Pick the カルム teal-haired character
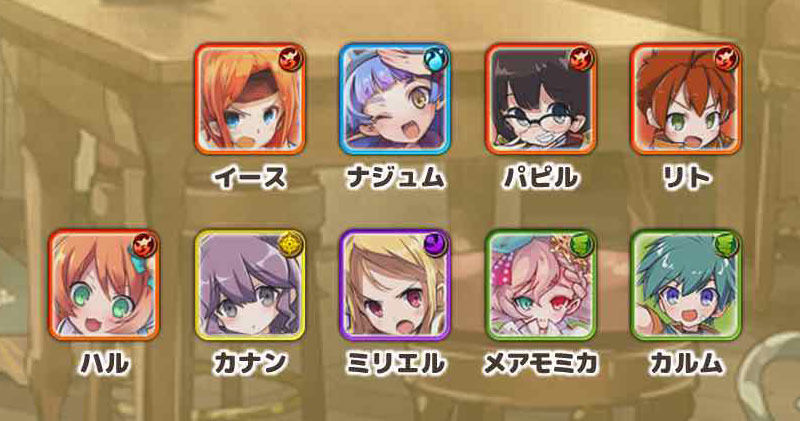This screenshot has height=421, width=800. click(x=686, y=285)
